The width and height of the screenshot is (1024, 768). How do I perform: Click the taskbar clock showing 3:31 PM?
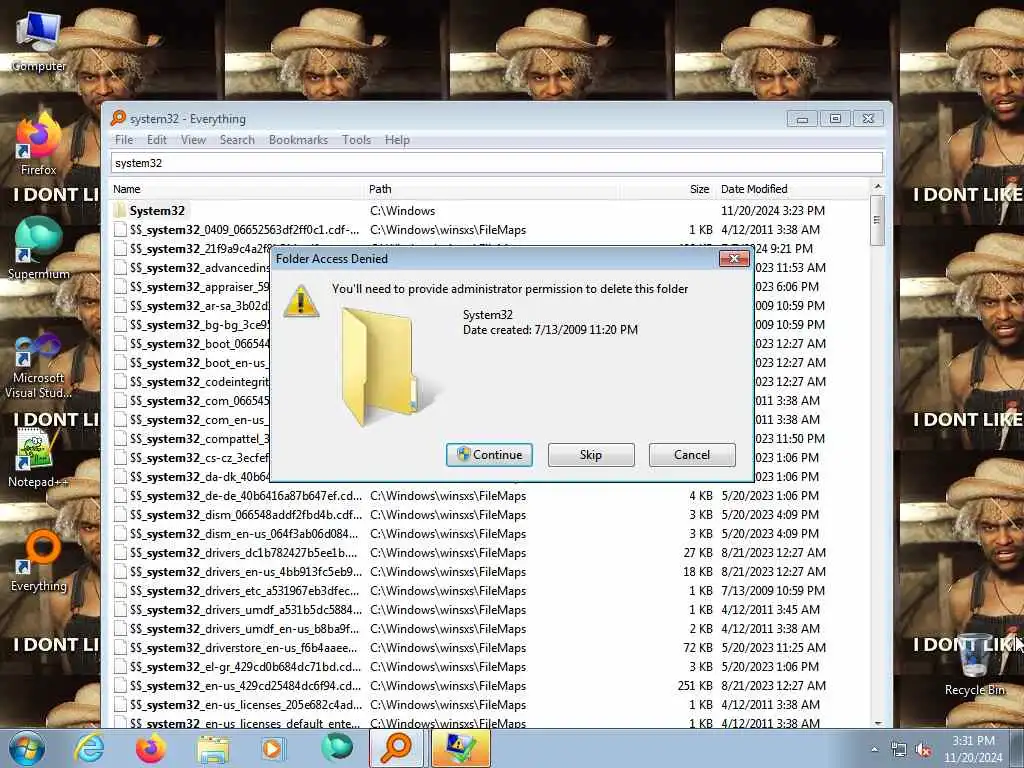pos(973,749)
